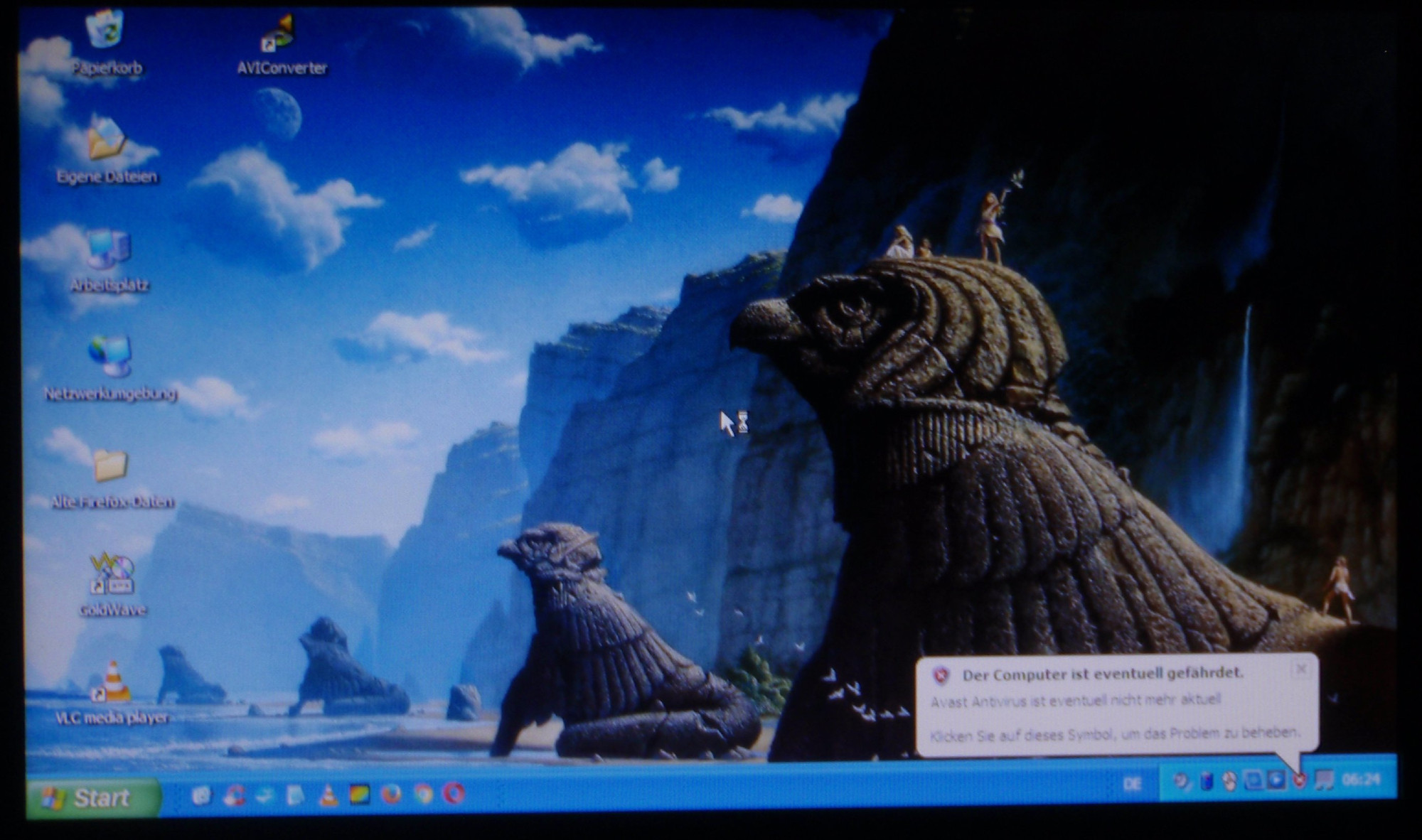Open the network connection tray icon
The image size is (1422, 840).
tap(1323, 780)
